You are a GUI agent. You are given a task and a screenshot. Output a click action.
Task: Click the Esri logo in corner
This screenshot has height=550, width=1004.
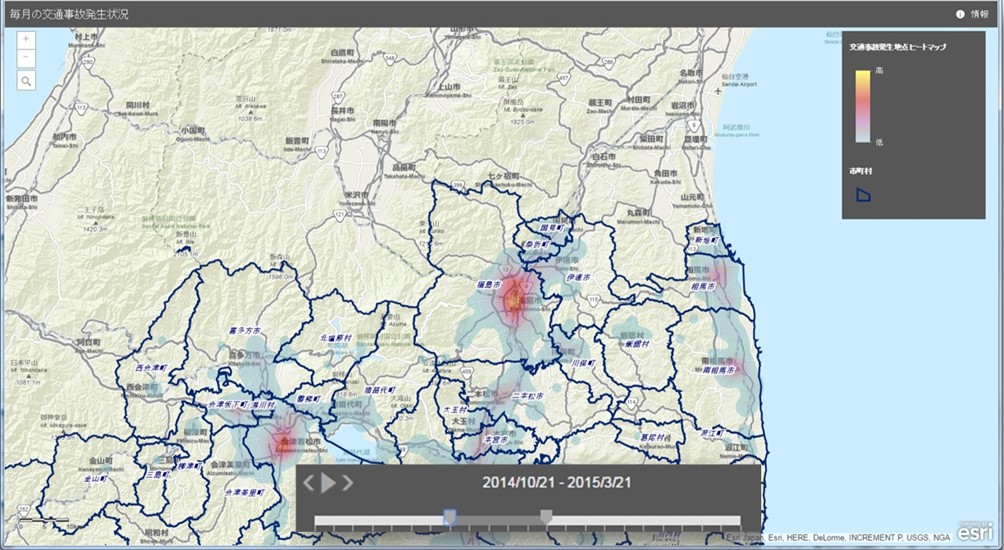pyautogui.click(x=976, y=532)
